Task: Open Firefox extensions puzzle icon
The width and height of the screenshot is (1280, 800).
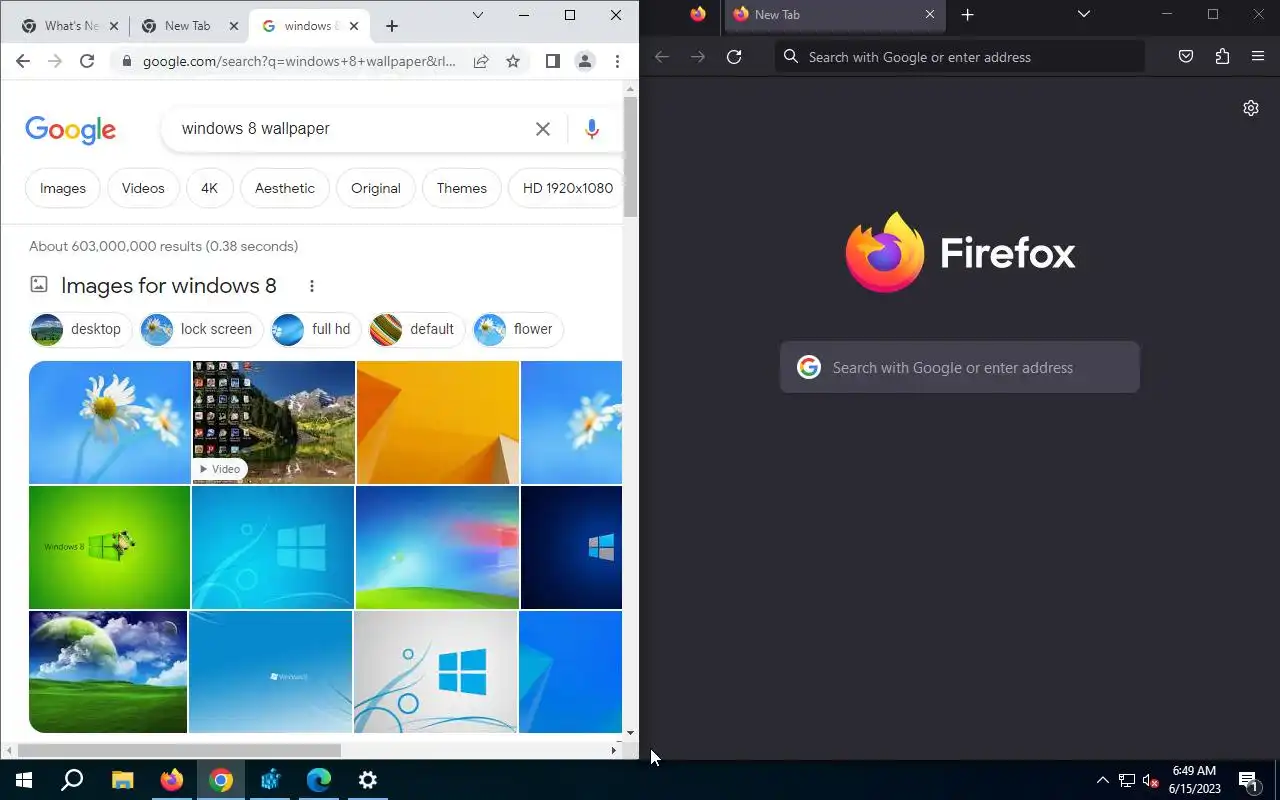Action: 1222,57
